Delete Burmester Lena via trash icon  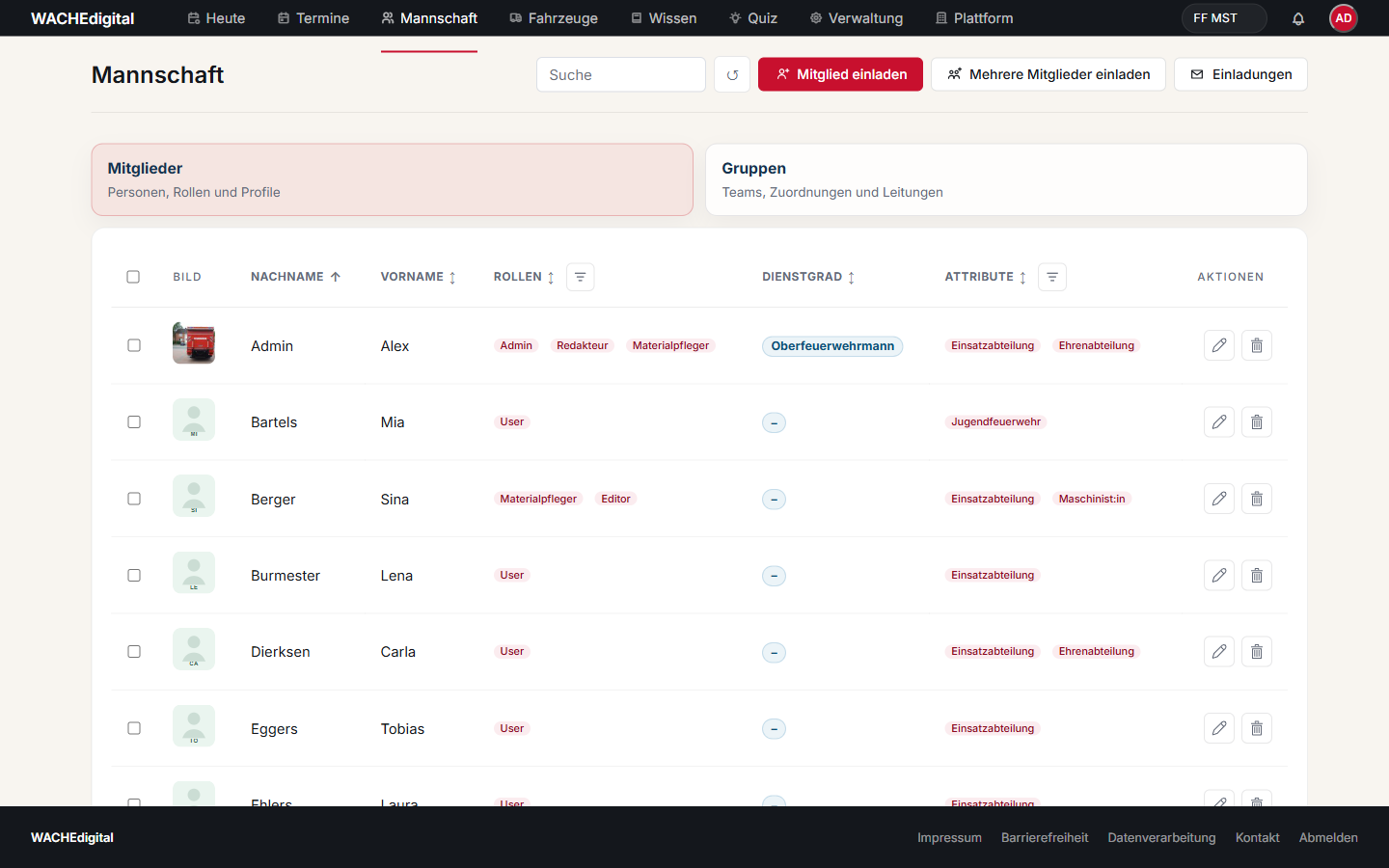[1257, 575]
